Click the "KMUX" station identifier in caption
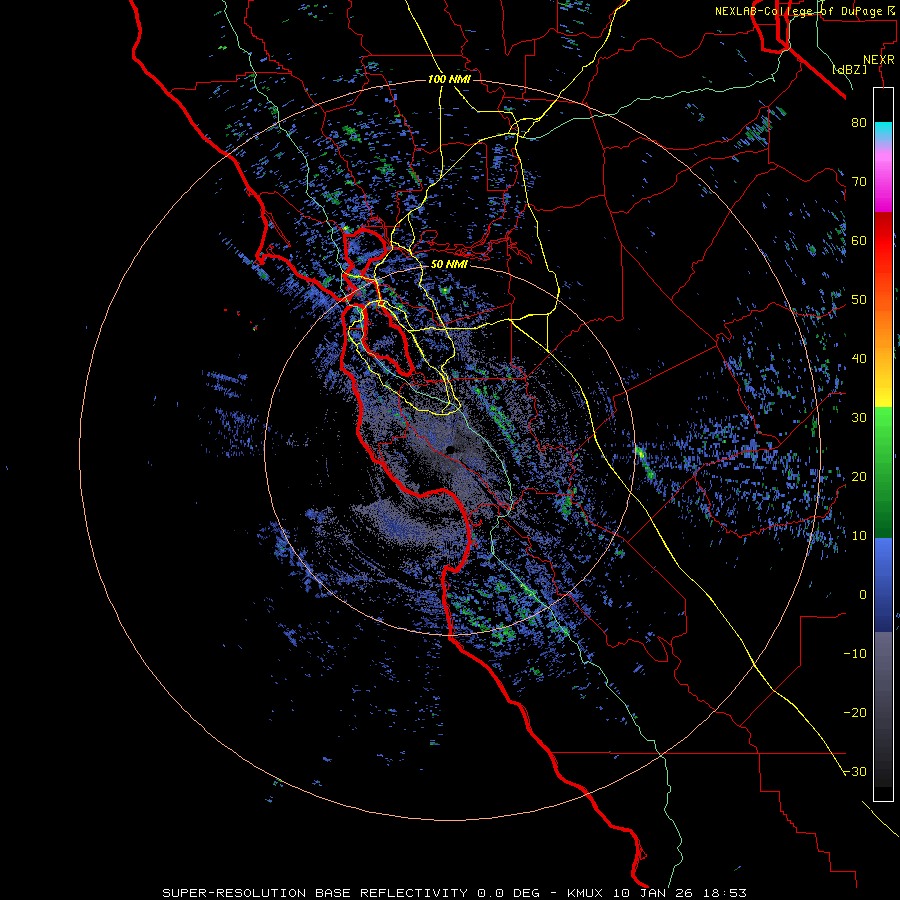This screenshot has height=900, width=900. 586,893
